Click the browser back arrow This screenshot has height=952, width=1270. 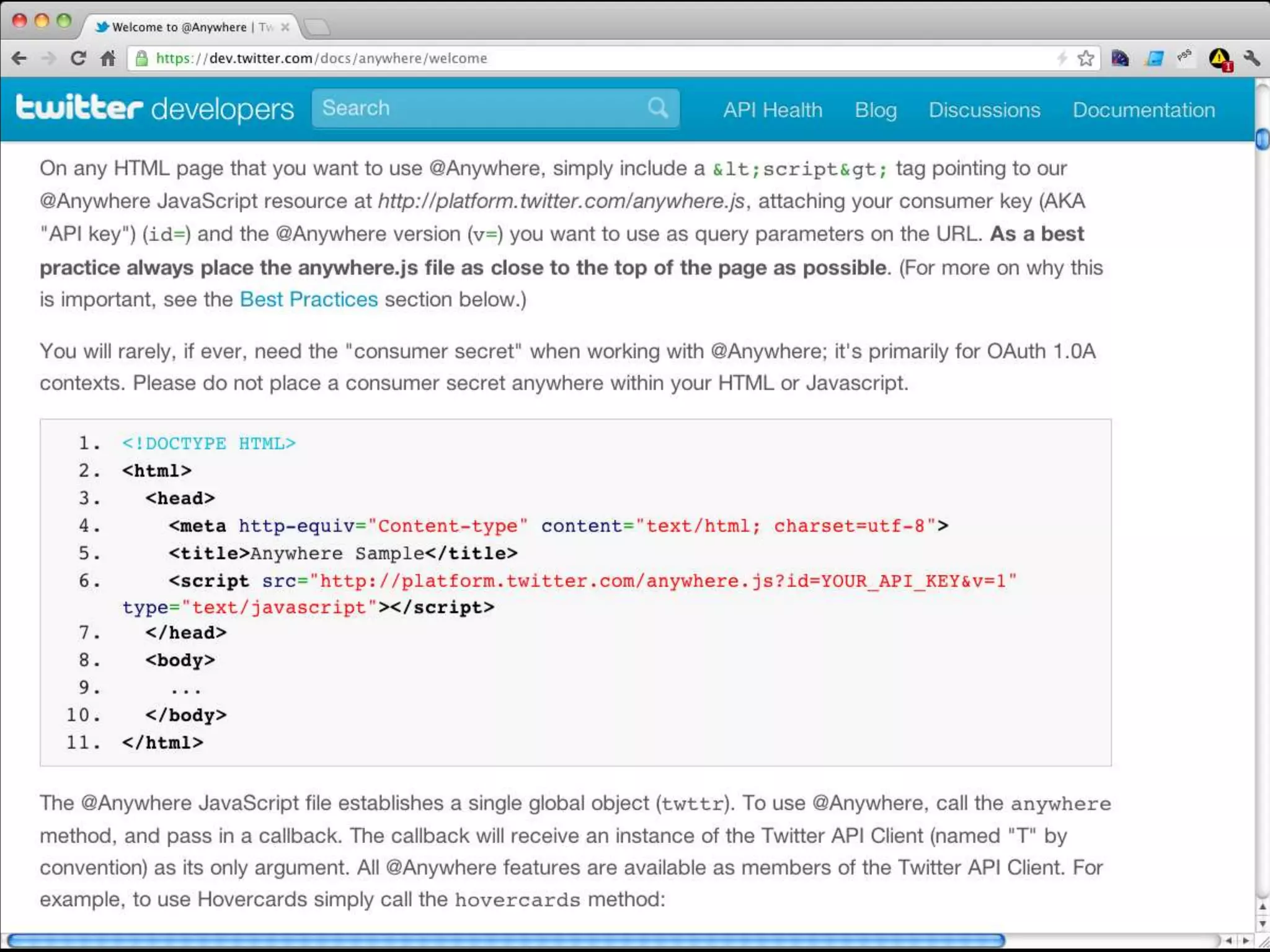click(x=19, y=58)
